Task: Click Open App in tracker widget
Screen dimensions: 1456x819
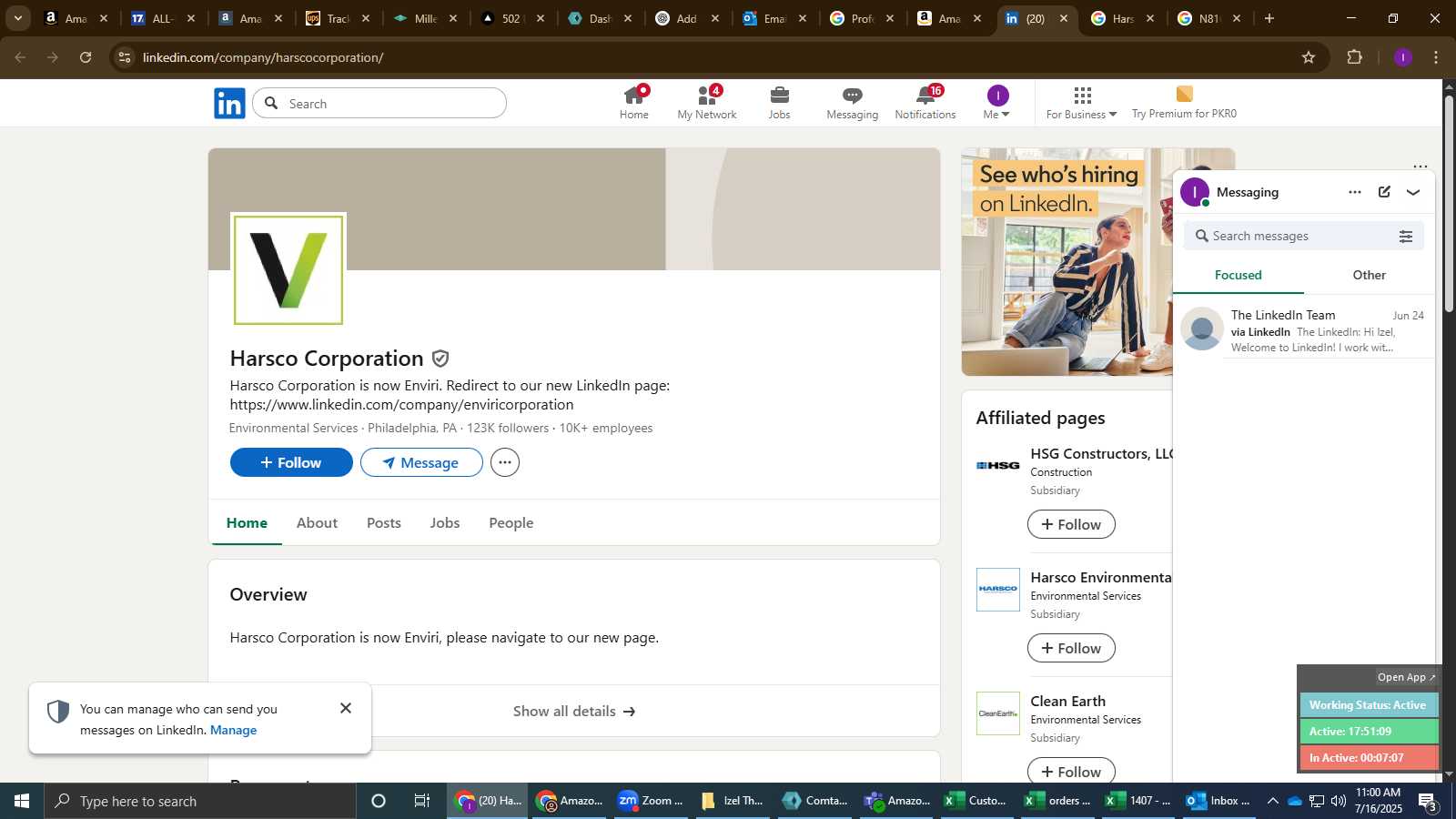Action: tap(1405, 677)
